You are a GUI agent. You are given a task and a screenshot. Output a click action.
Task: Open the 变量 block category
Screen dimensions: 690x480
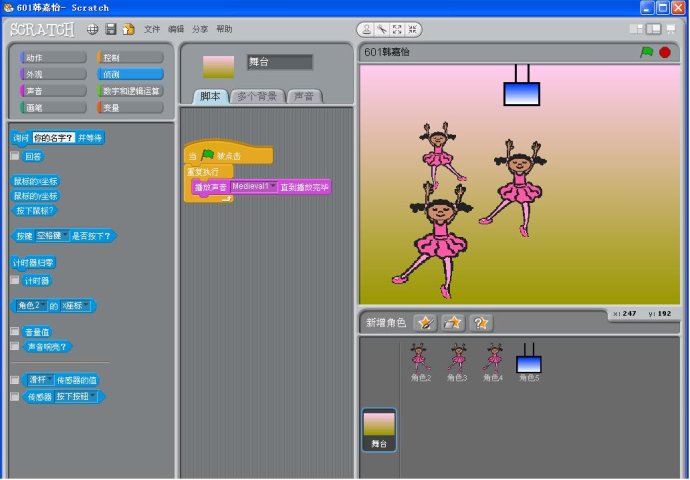tap(130, 107)
